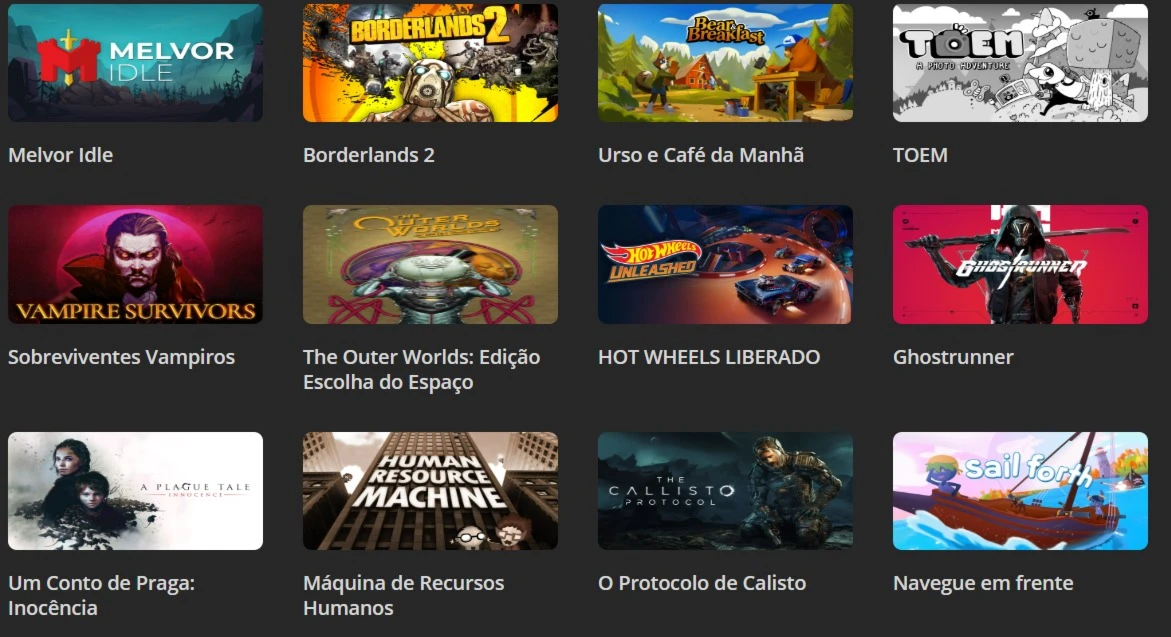Open the Vampire Survivors cover image
Viewport: 1171px width, 637px height.
[135, 264]
